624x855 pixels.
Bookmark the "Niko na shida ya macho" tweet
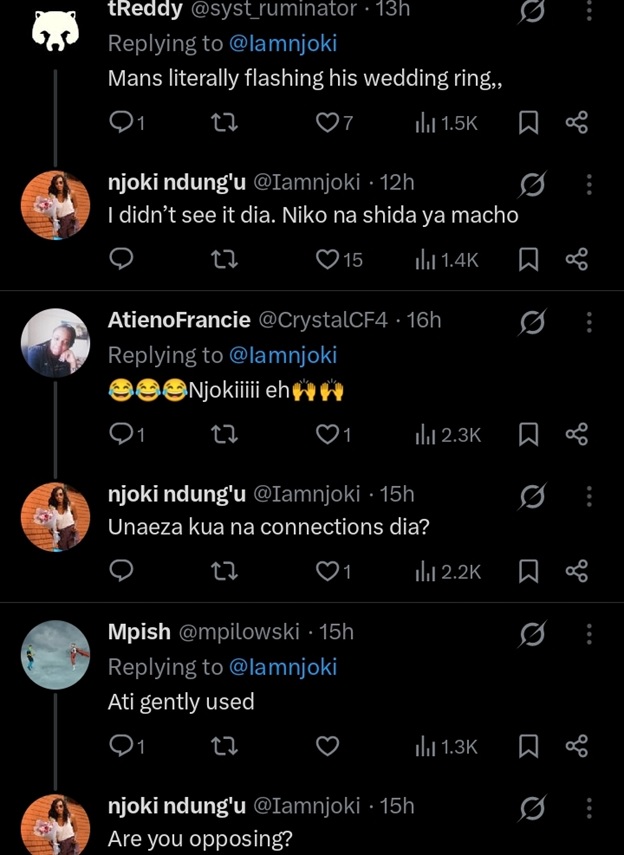coord(529,260)
